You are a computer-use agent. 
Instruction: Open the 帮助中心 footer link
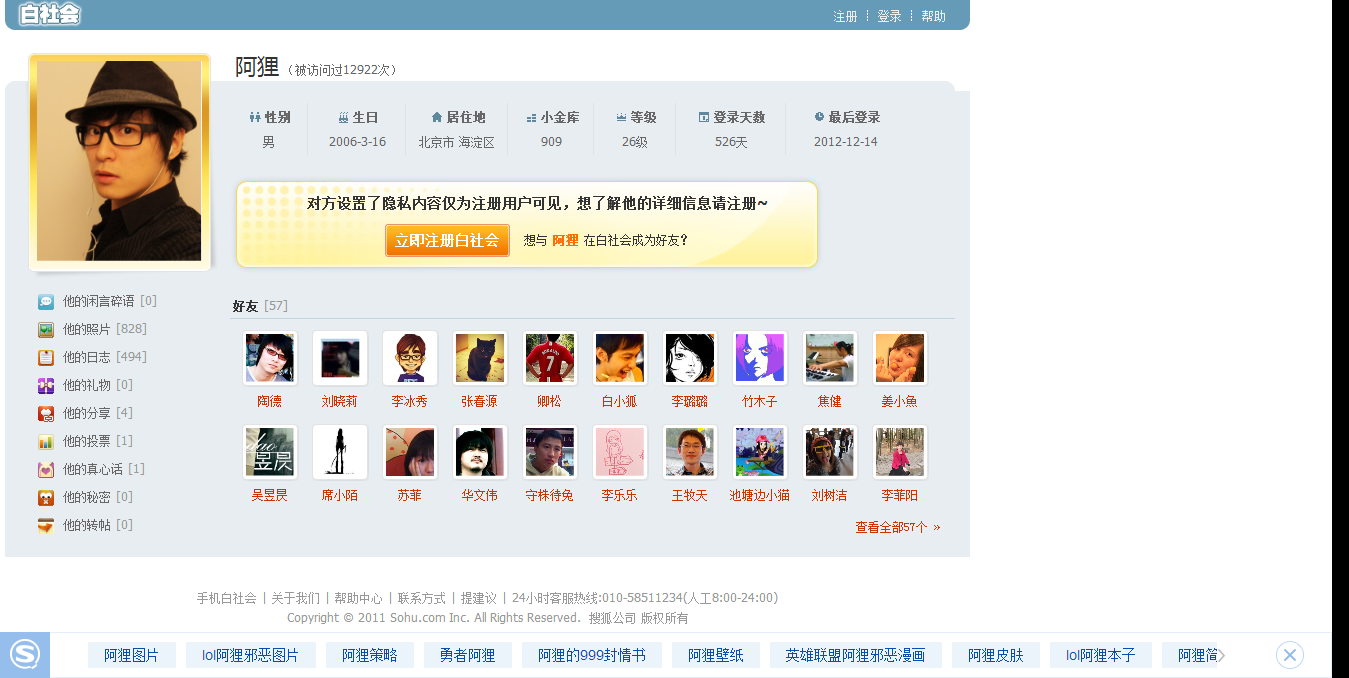[358, 598]
